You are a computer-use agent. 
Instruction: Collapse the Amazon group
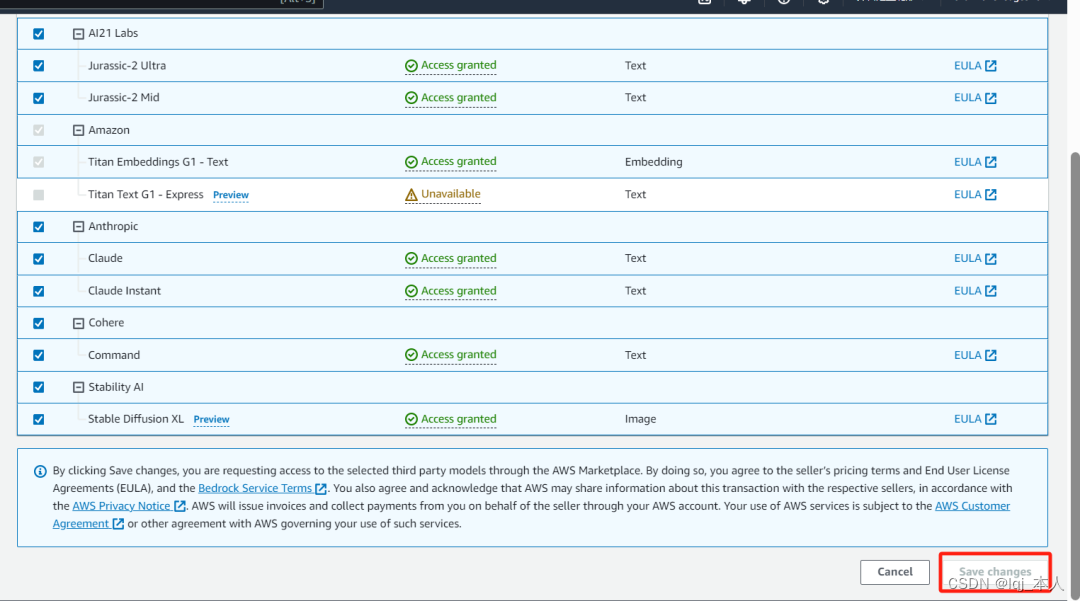[79, 130]
